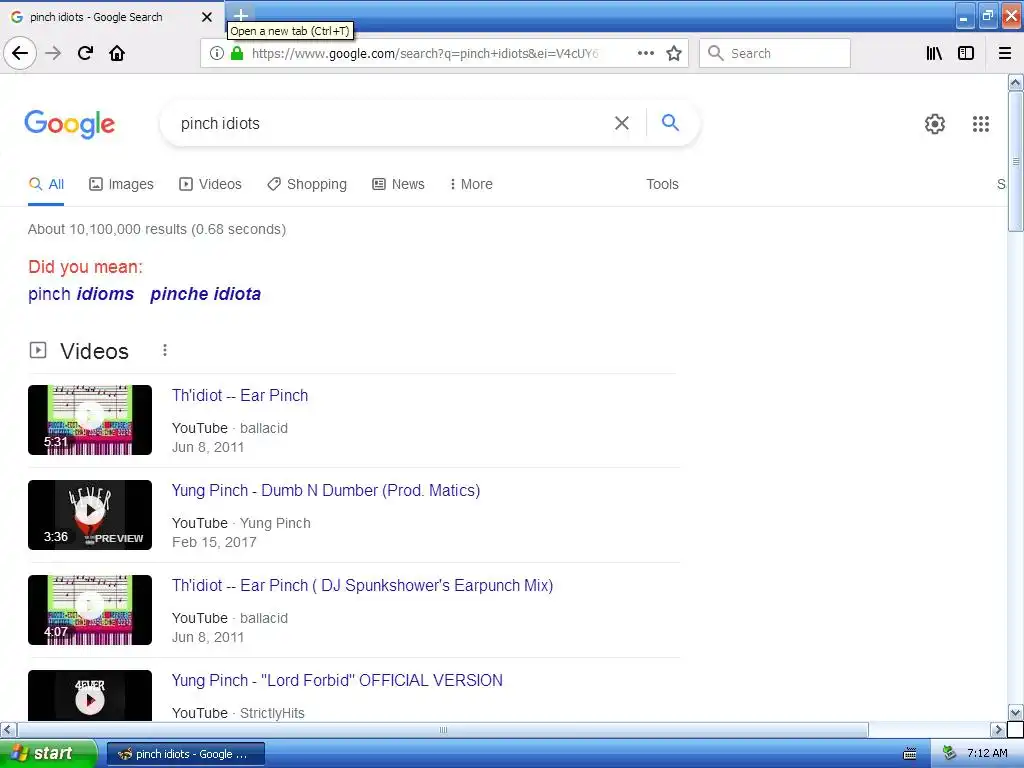Open the page actions three-dot menu
The height and width of the screenshot is (768, 1024).
click(646, 53)
